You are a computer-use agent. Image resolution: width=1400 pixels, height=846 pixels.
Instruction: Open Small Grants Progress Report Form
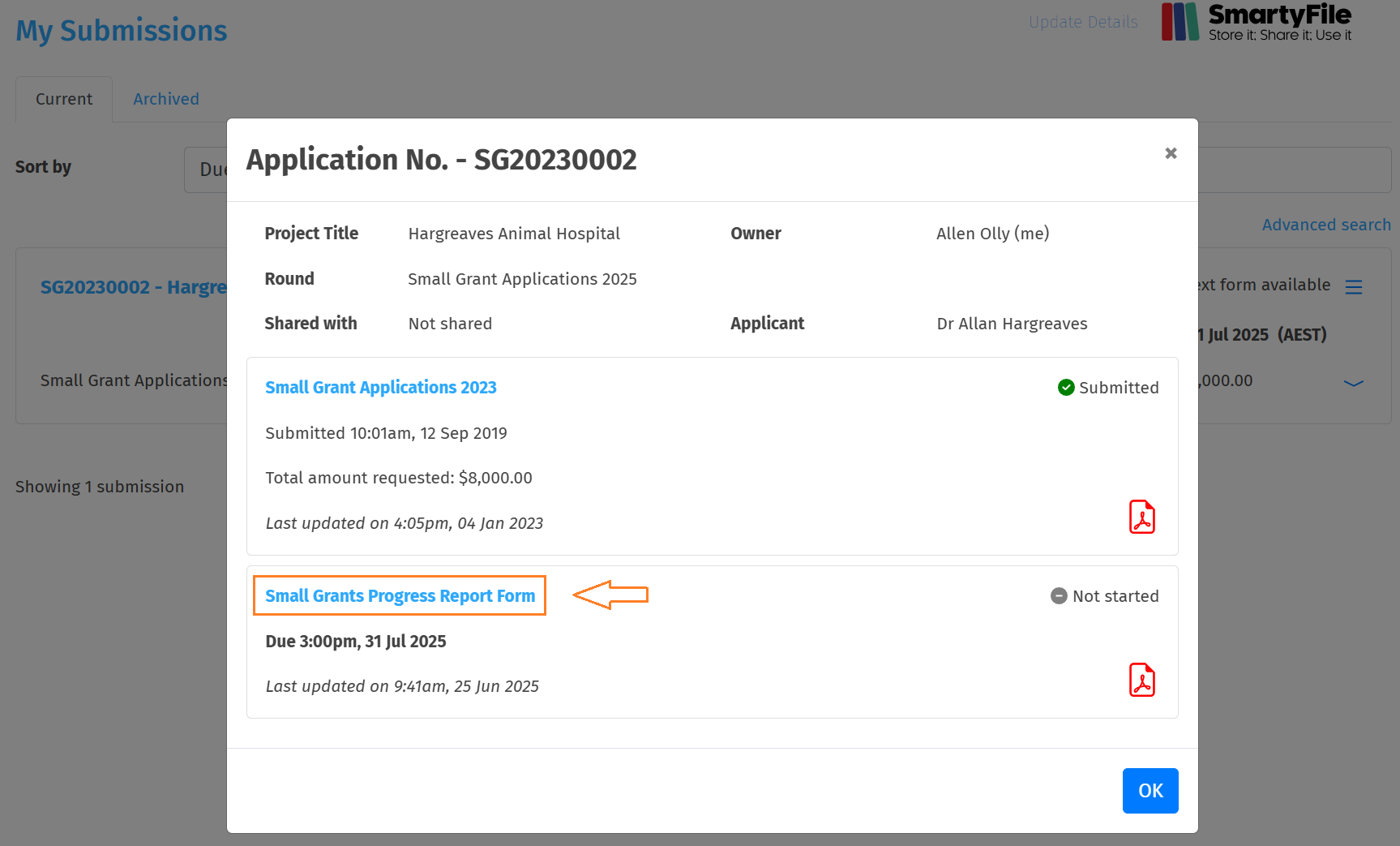tap(400, 596)
